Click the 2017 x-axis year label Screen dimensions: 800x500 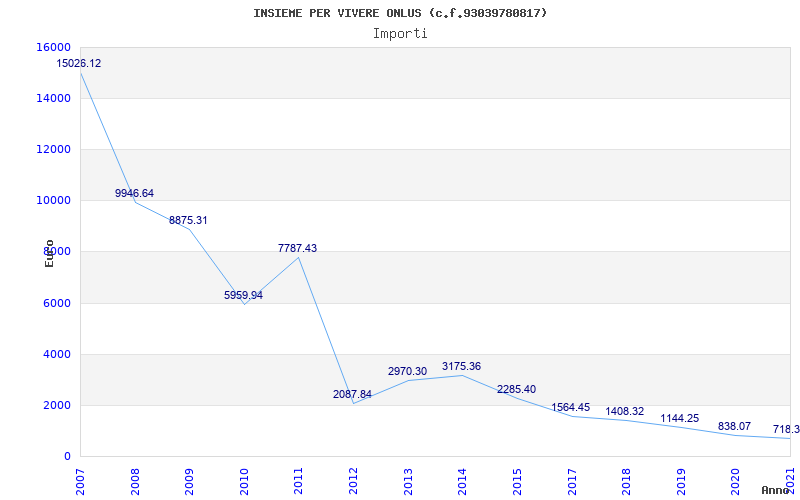(x=571, y=481)
